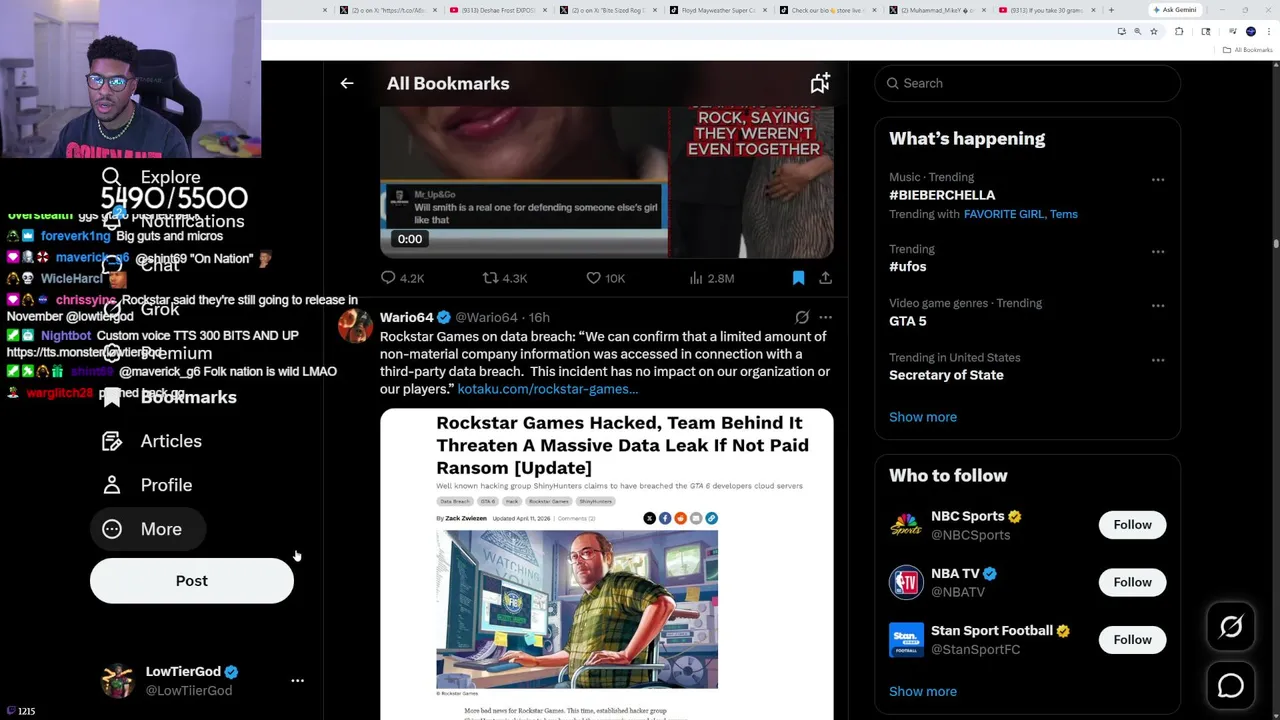Open the NBC Sports profile avatar
The width and height of the screenshot is (1280, 720).
pos(906,525)
